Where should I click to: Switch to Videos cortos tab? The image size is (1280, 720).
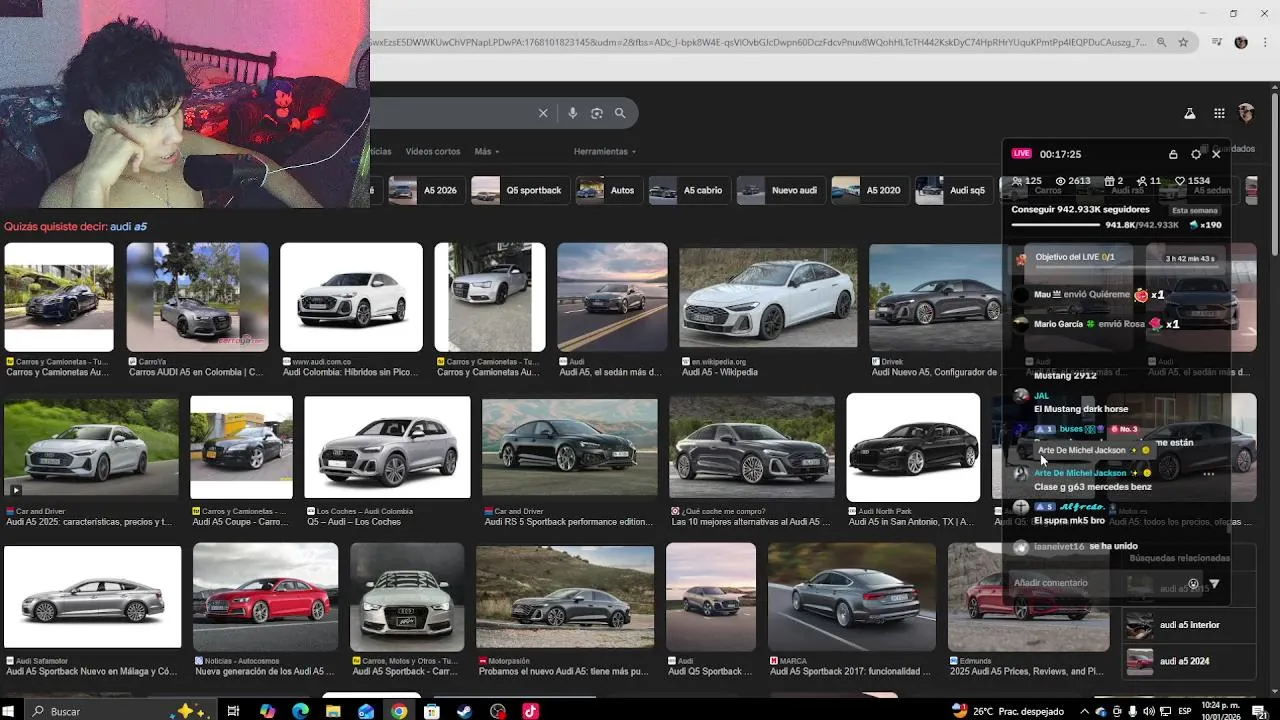[x=433, y=152]
